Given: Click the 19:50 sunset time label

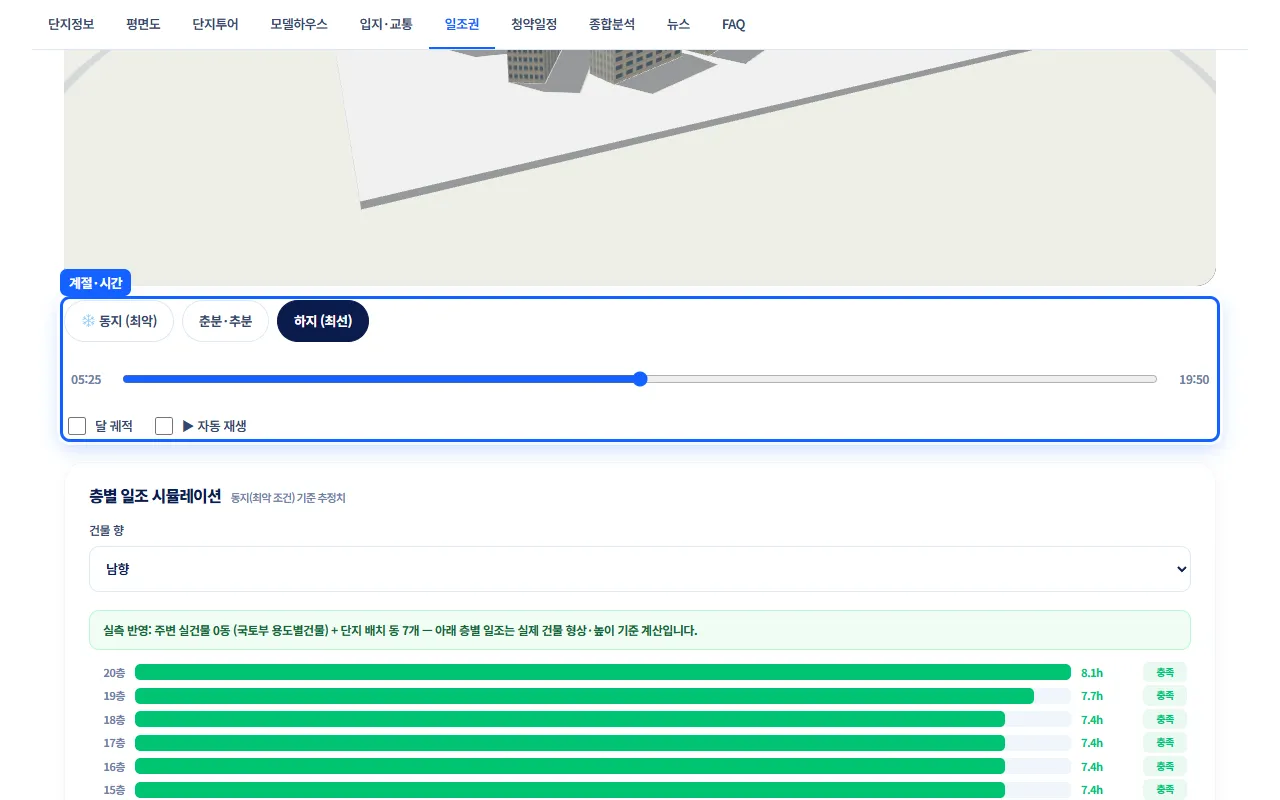Looking at the screenshot, I should click(x=1194, y=380).
